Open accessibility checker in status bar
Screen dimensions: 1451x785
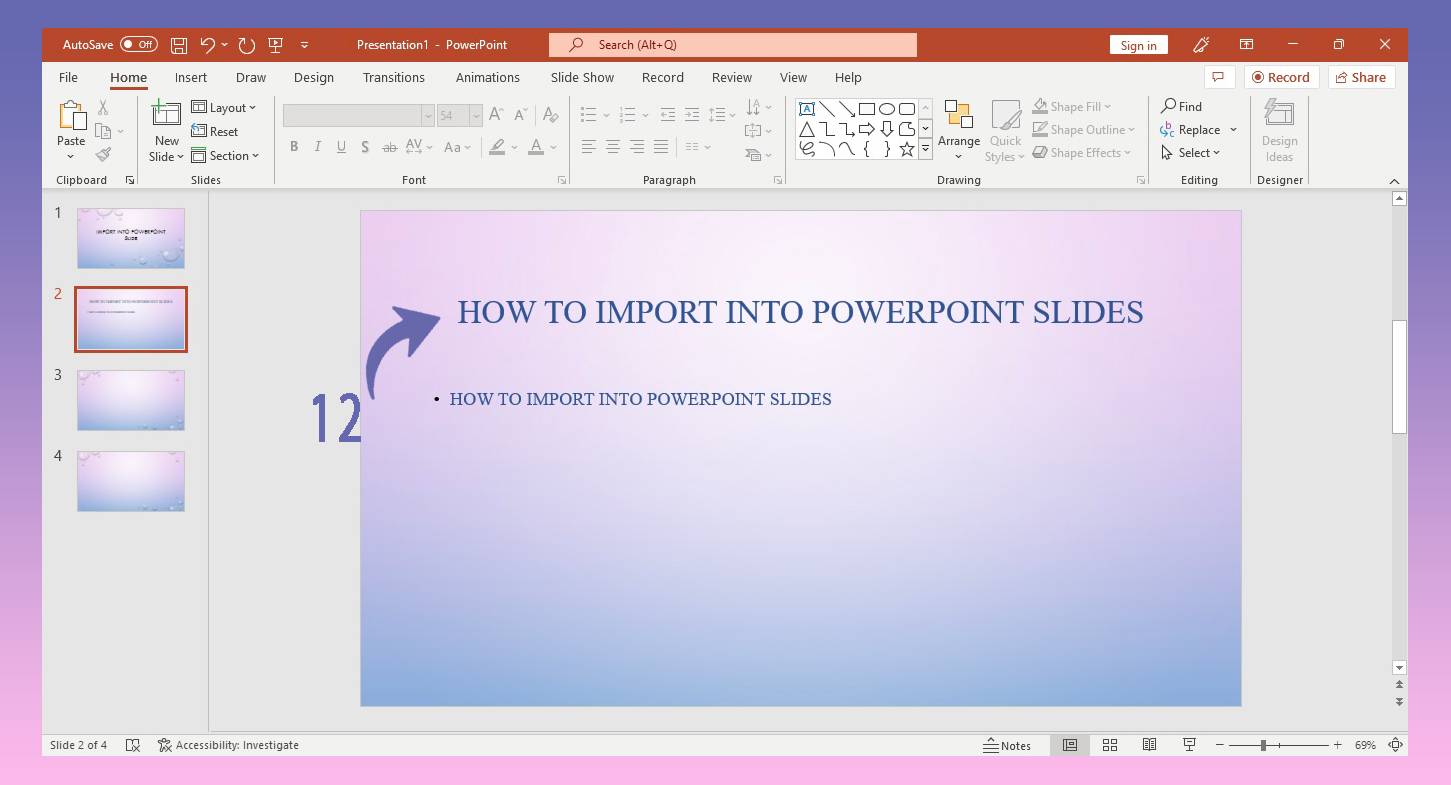coord(228,745)
